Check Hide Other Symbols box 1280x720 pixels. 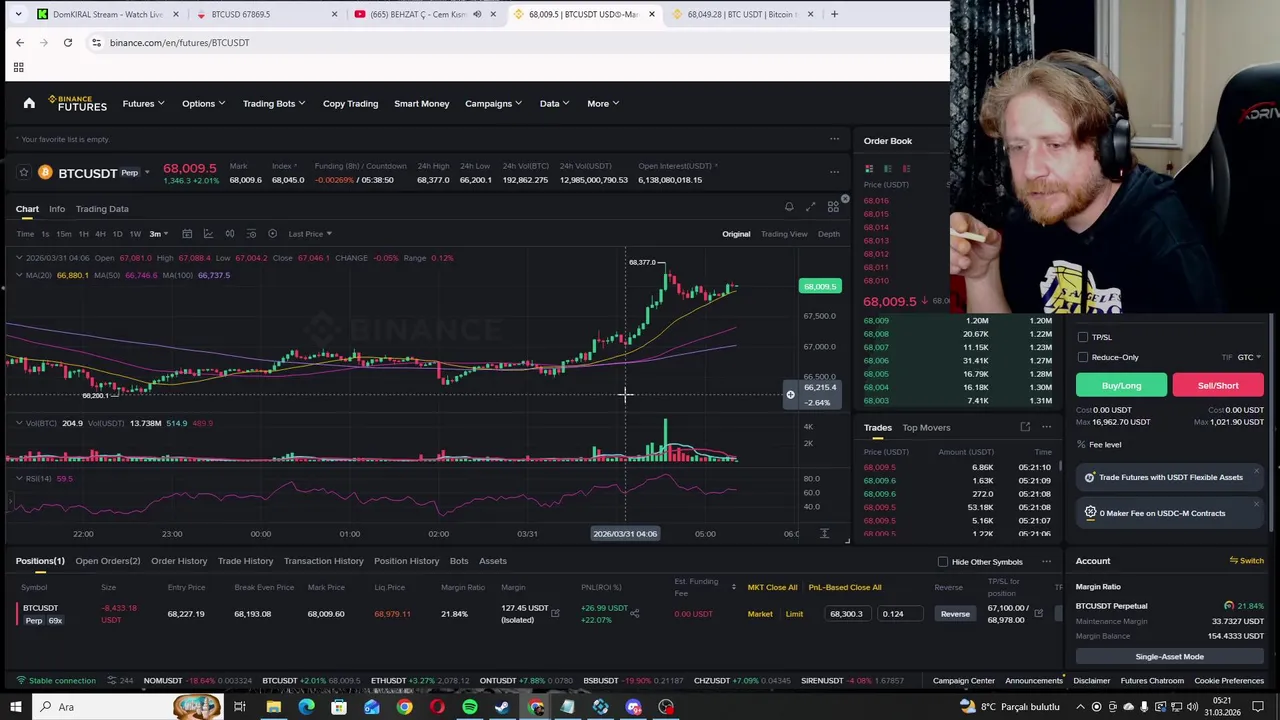pos(943,562)
